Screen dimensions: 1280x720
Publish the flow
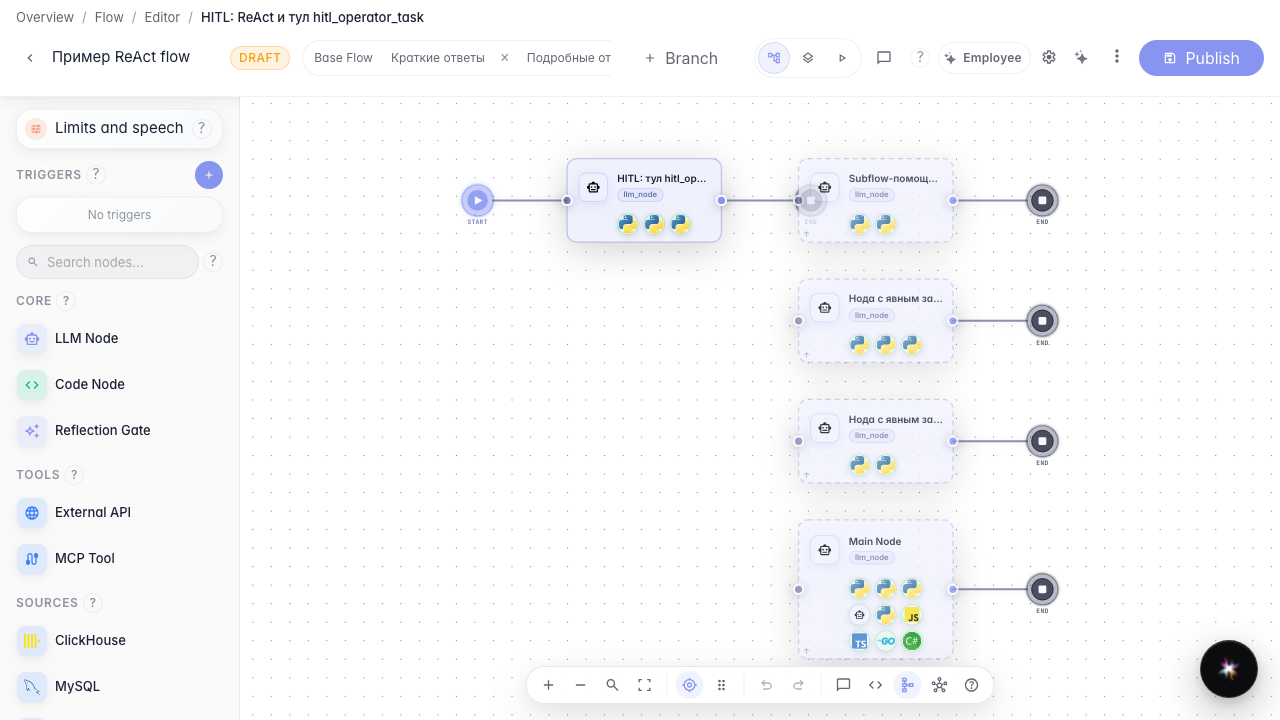click(x=1201, y=58)
